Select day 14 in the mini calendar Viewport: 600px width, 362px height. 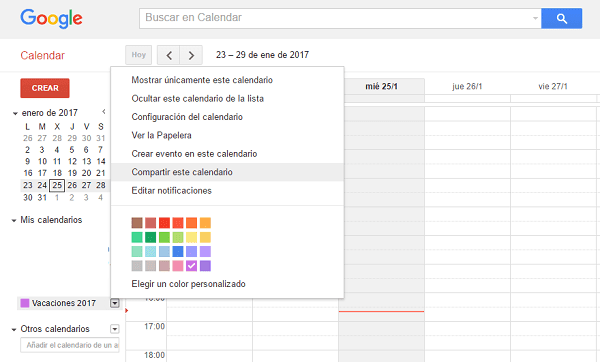point(101,161)
